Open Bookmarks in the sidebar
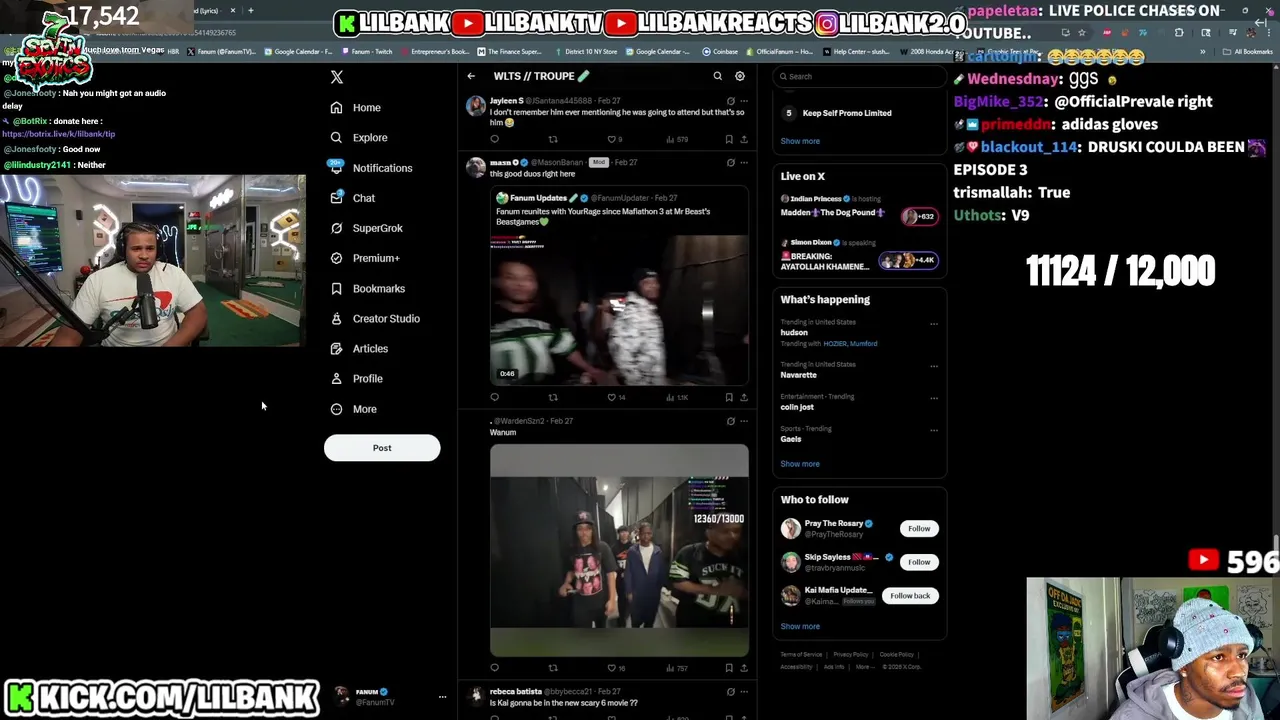The image size is (1280, 720). point(368,289)
